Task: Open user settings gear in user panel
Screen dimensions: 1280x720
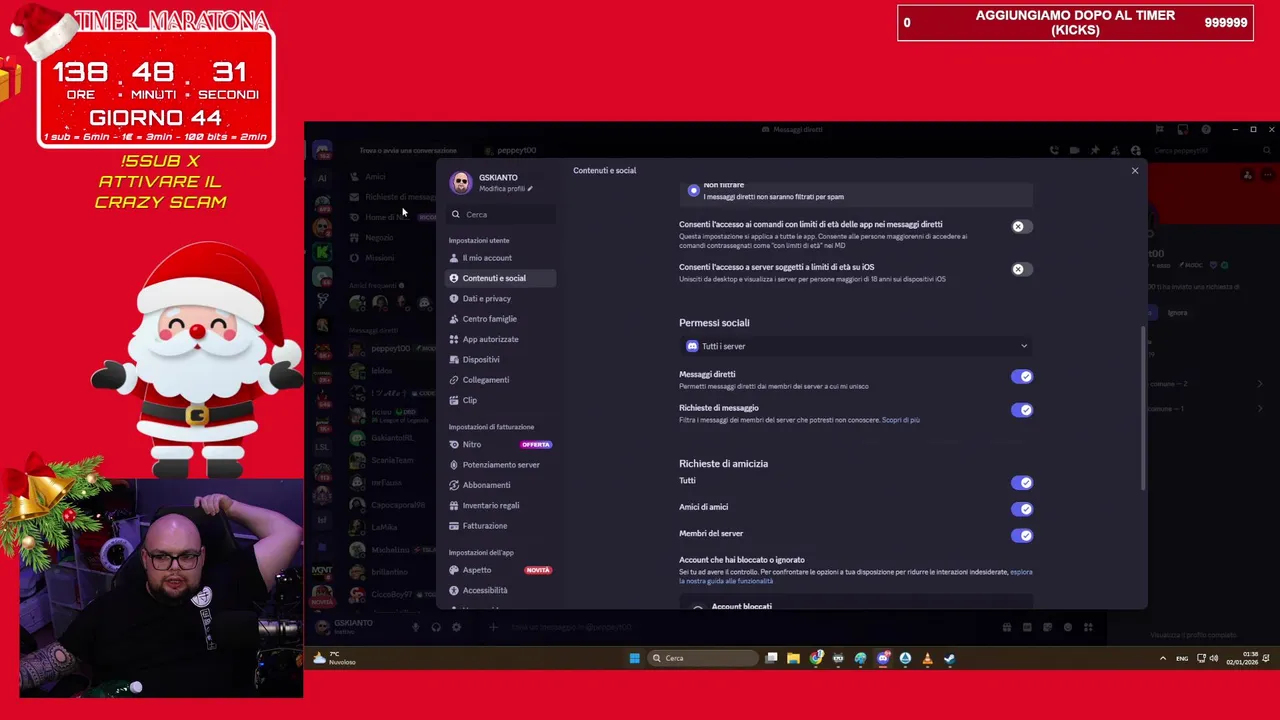Action: coord(456,627)
